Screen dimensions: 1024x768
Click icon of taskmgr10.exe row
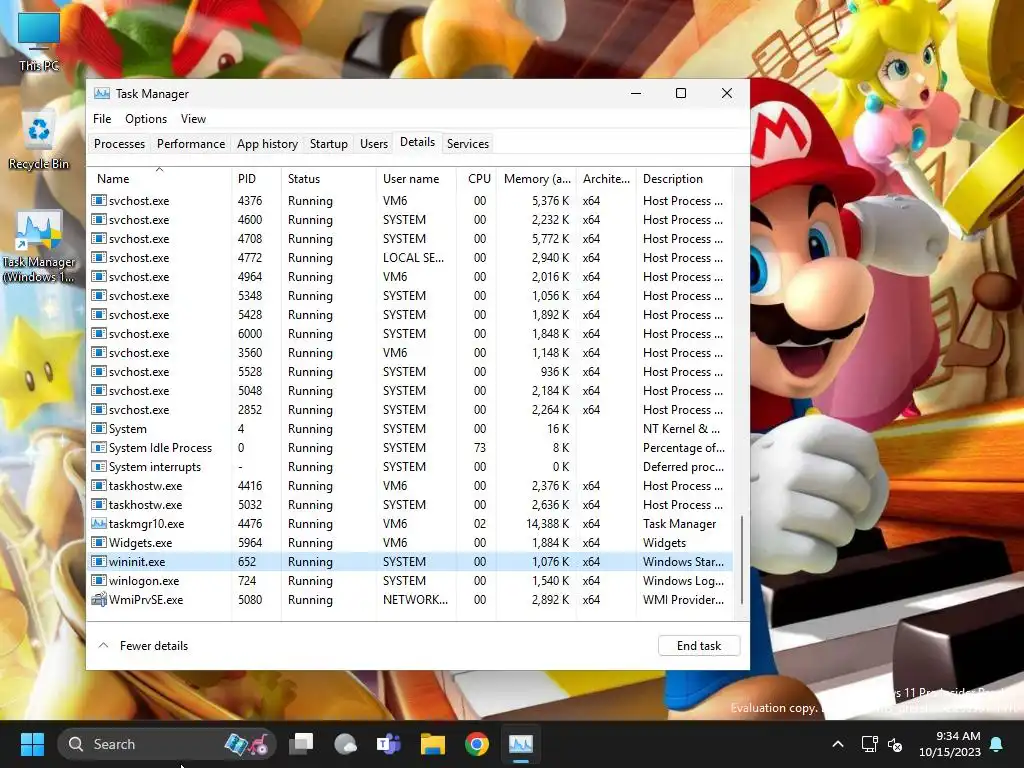click(x=99, y=524)
